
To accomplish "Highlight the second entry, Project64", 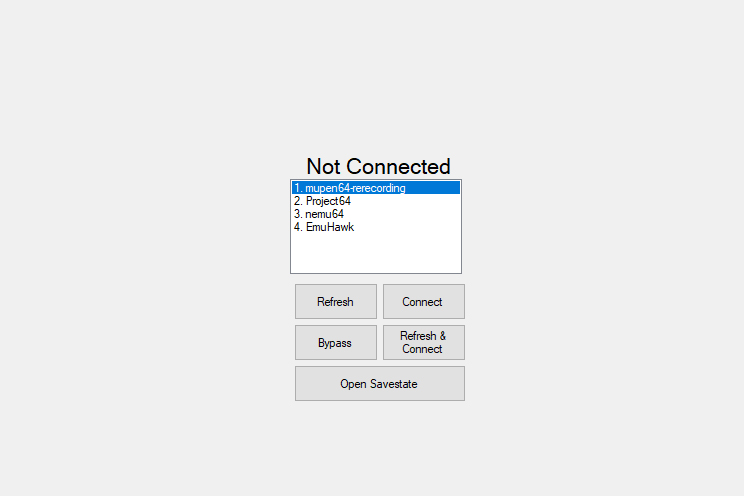I will [x=376, y=201].
